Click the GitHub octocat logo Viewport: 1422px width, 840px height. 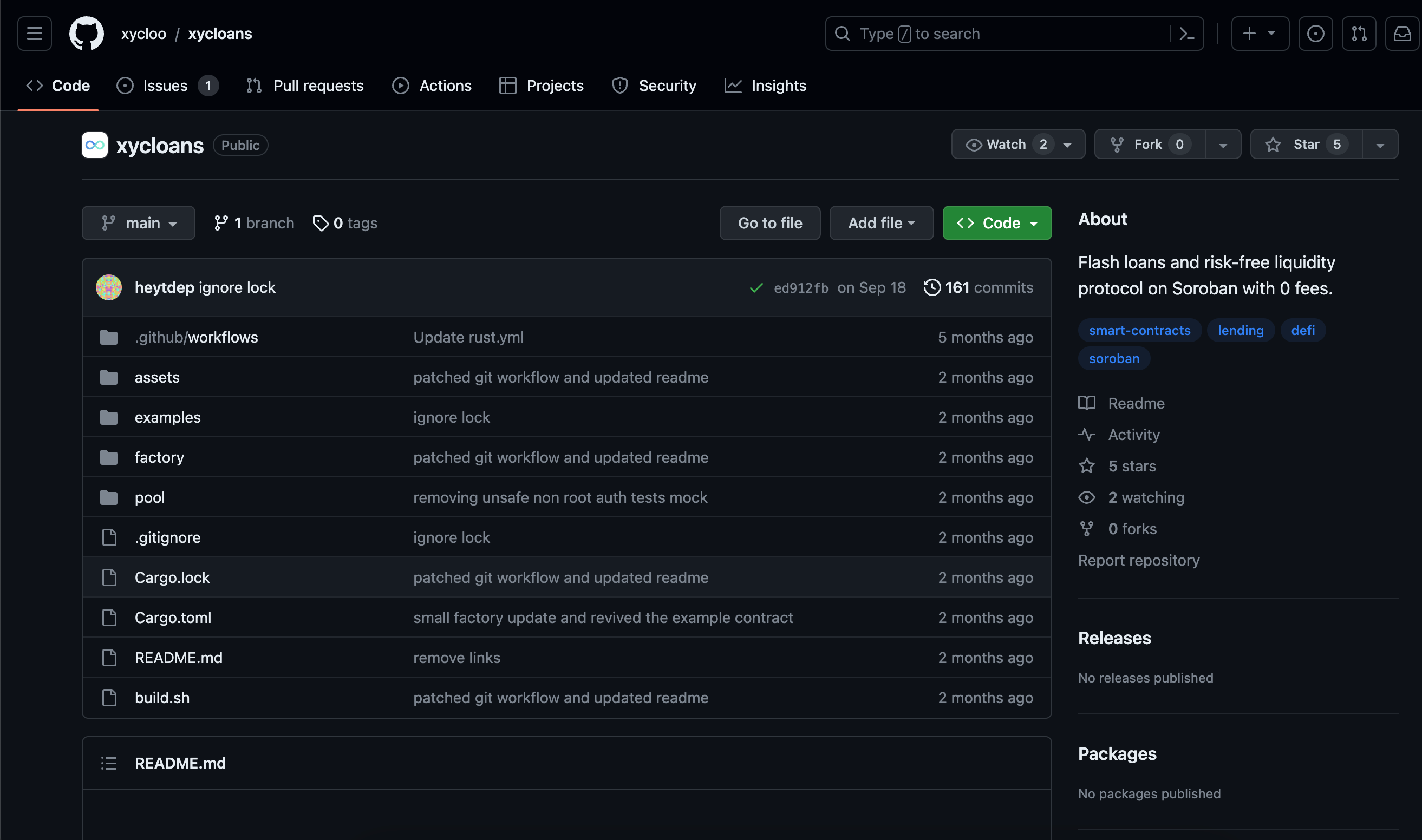pos(87,34)
